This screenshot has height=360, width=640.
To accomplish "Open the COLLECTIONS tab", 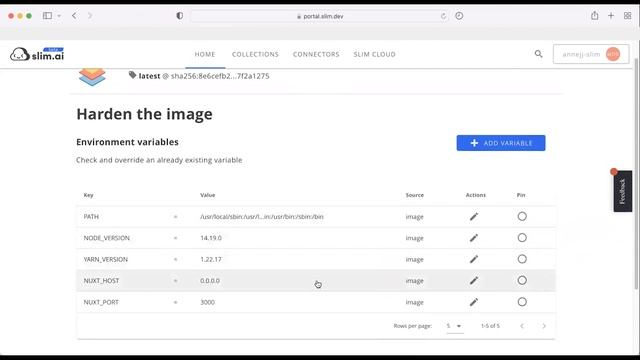I will (255, 54).
